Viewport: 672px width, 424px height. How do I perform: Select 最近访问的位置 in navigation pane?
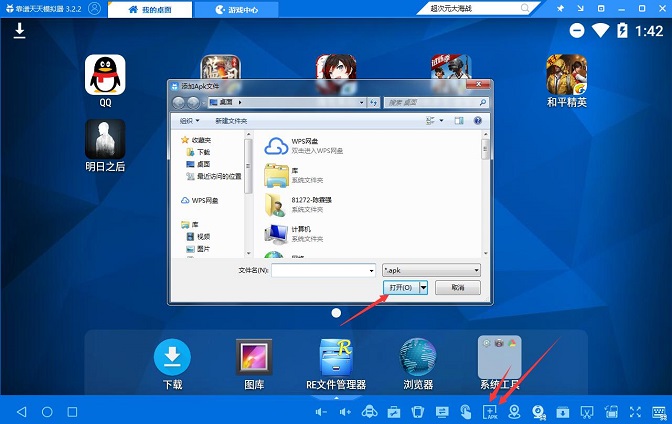pos(213,176)
